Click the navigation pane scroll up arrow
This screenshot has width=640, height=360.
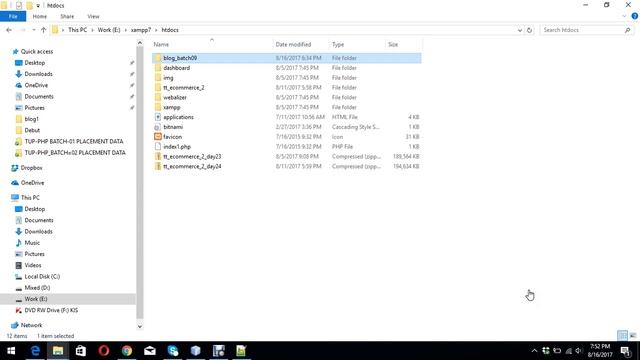coord(140,42)
